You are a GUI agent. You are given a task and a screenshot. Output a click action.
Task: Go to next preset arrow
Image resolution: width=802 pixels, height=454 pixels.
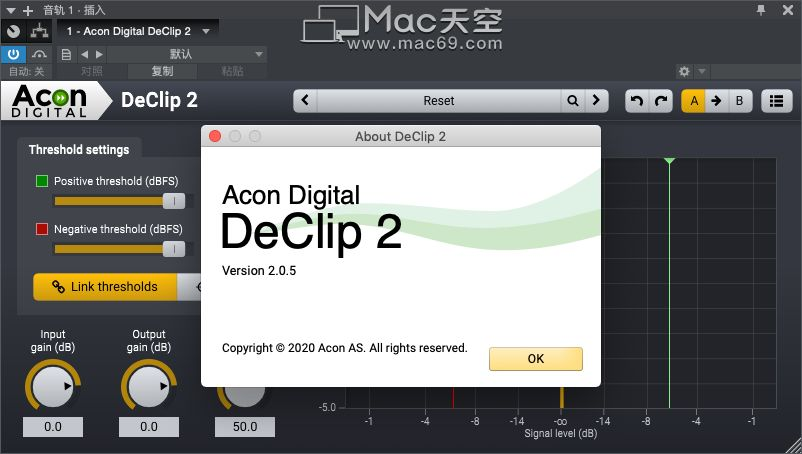point(596,101)
